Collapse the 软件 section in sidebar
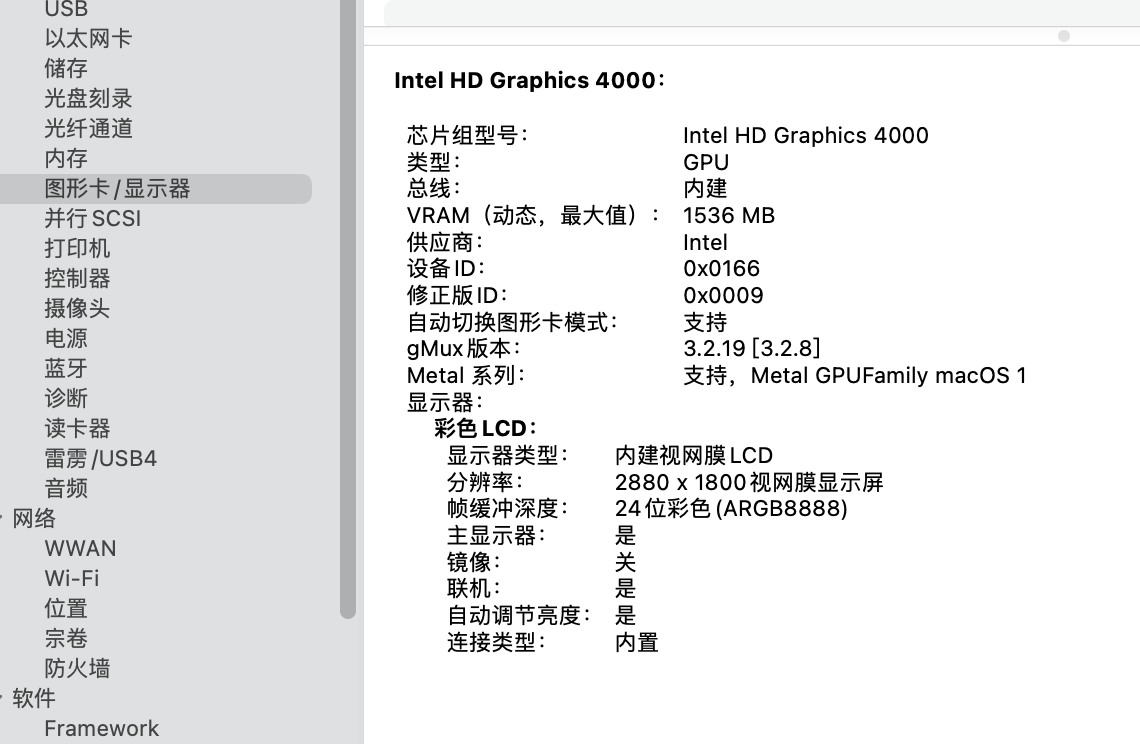The image size is (1140, 744). (2, 698)
